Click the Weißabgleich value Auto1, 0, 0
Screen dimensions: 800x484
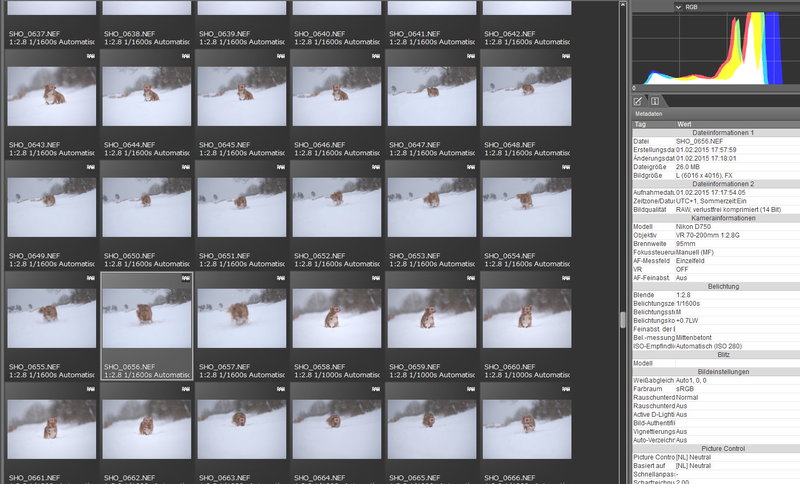click(x=691, y=380)
